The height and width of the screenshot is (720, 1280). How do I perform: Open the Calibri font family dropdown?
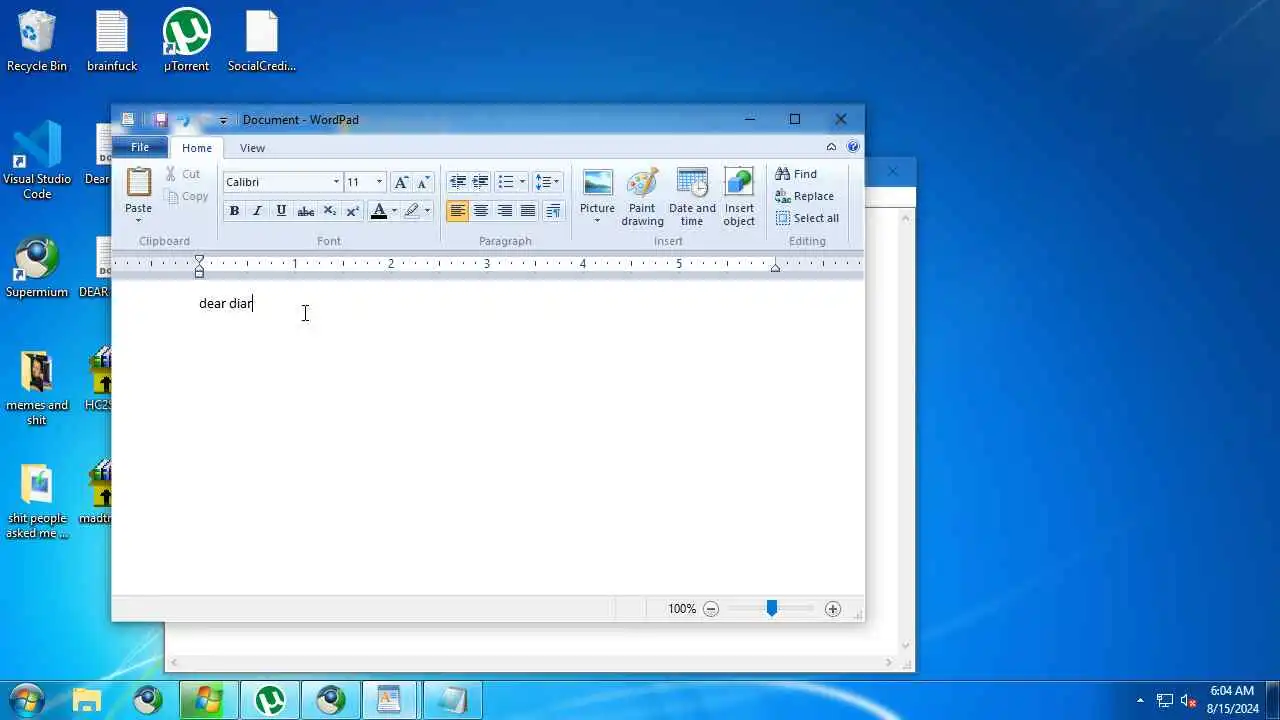336,182
